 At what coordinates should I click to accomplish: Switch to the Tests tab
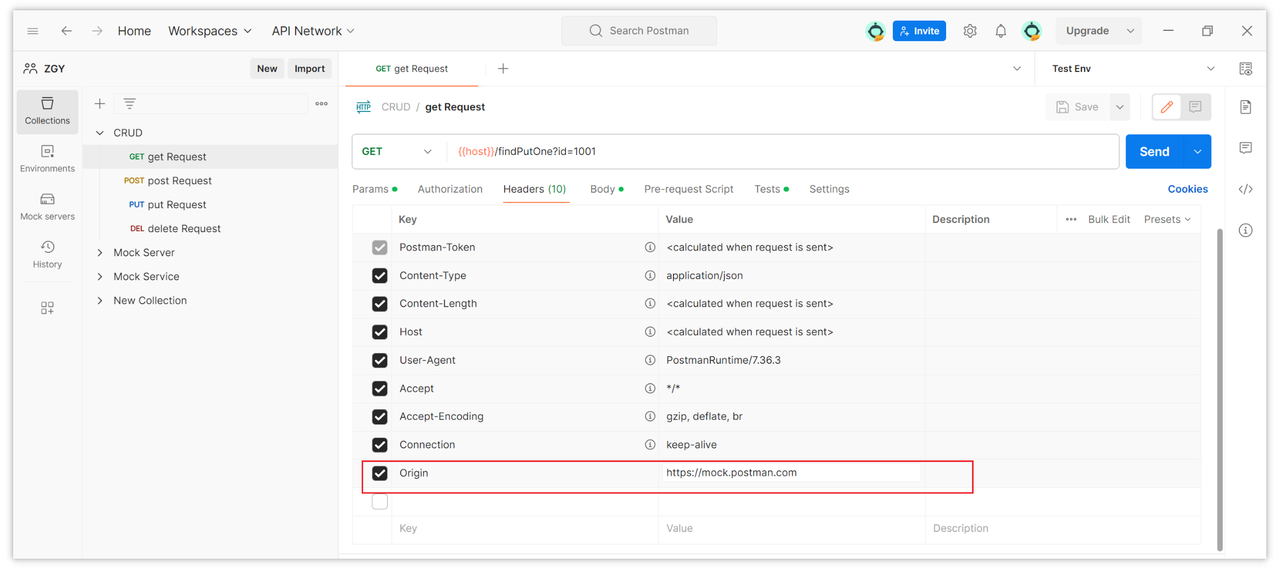[771, 189]
